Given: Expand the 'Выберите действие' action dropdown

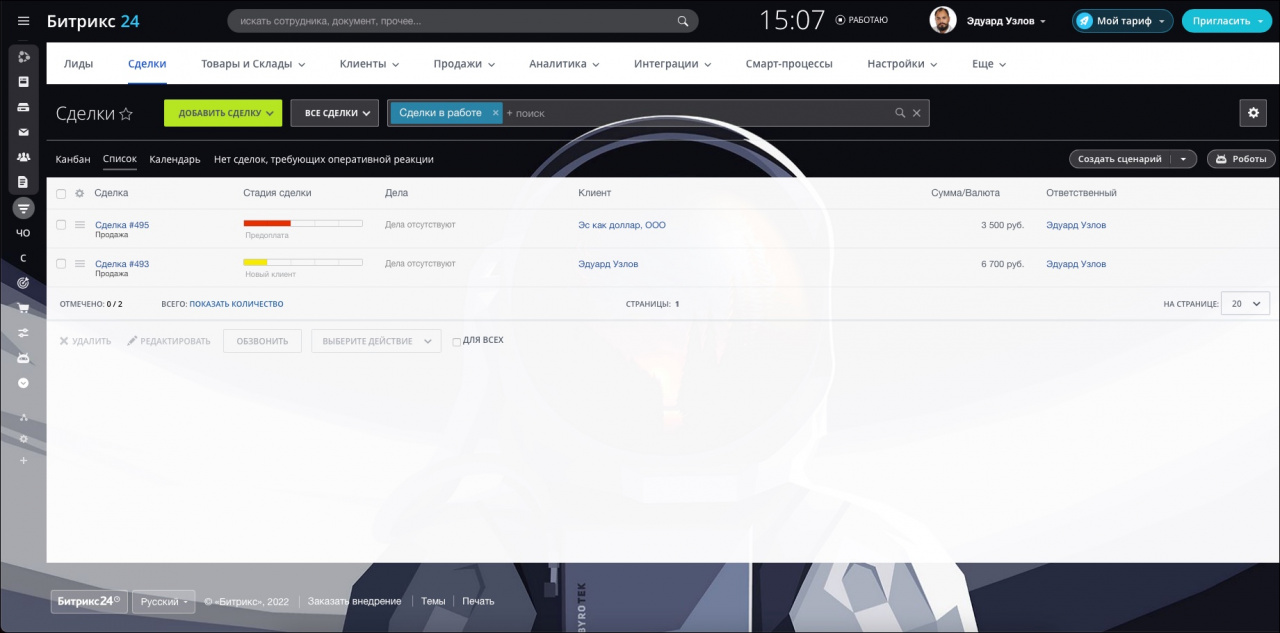Looking at the screenshot, I should (375, 341).
